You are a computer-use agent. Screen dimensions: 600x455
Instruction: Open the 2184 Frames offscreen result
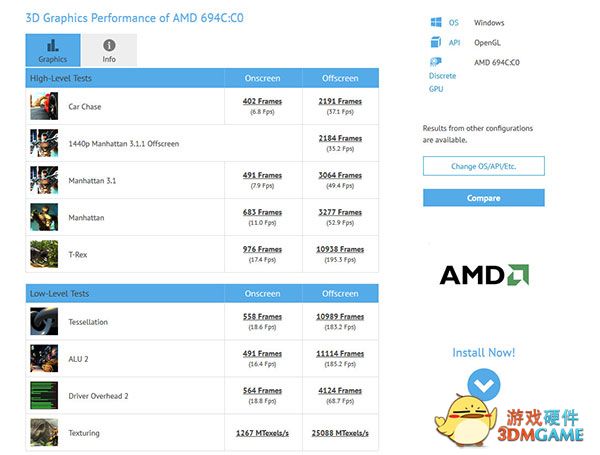(x=340, y=139)
